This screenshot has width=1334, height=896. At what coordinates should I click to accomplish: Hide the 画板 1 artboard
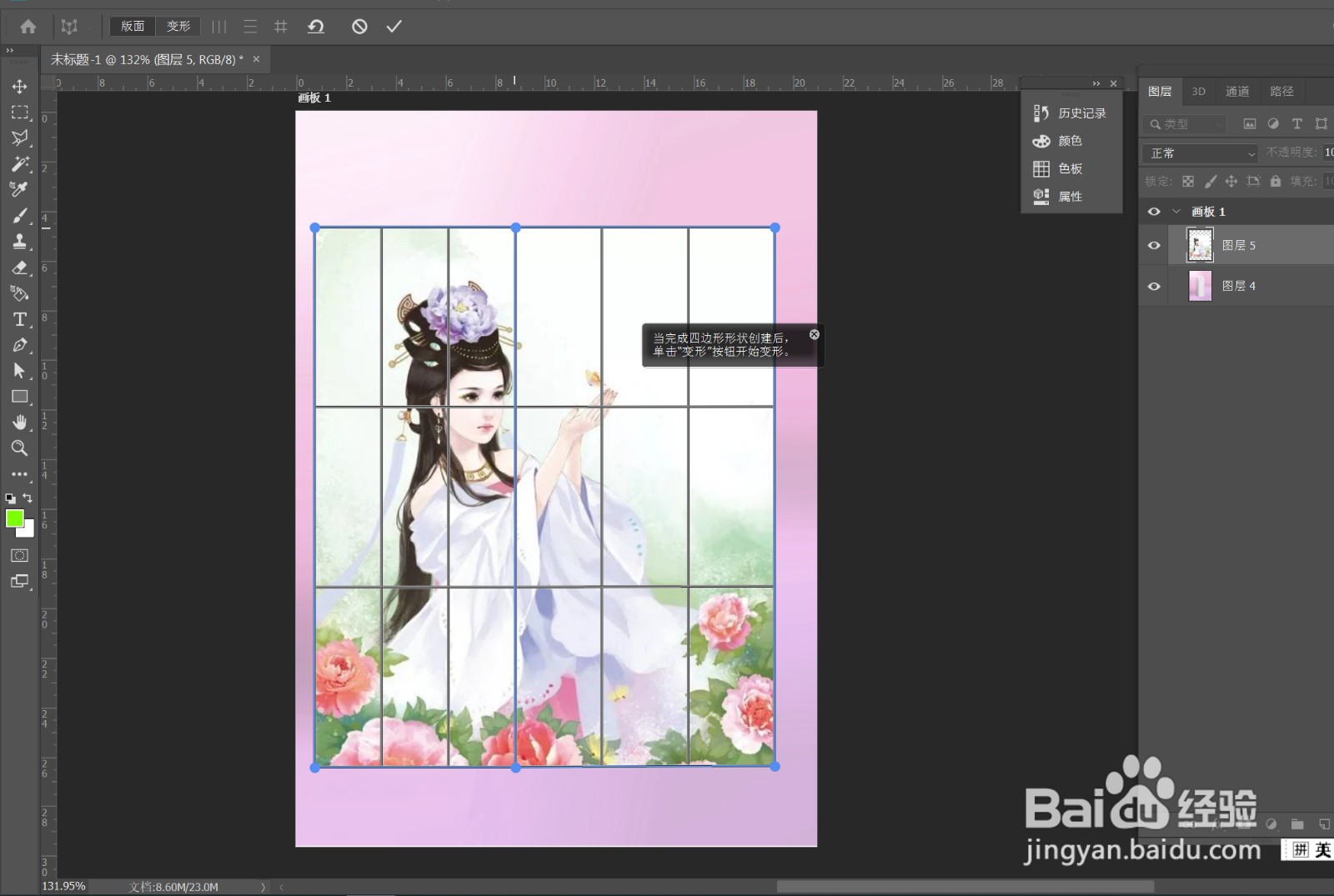pyautogui.click(x=1154, y=212)
